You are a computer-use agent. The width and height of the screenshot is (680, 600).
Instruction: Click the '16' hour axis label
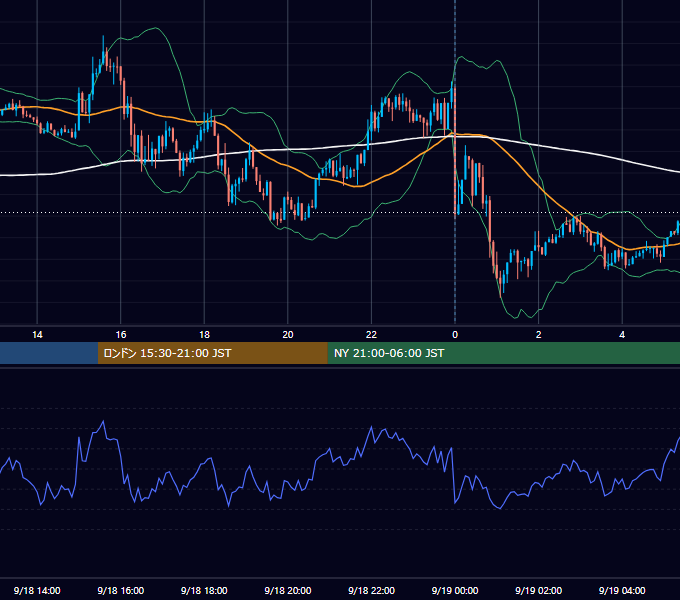click(x=121, y=335)
